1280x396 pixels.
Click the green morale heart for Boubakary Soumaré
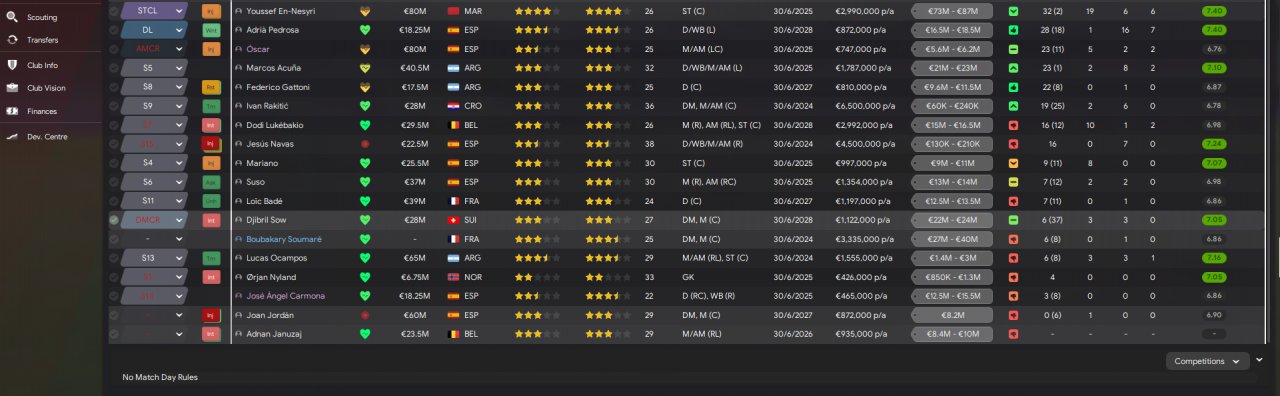click(365, 239)
